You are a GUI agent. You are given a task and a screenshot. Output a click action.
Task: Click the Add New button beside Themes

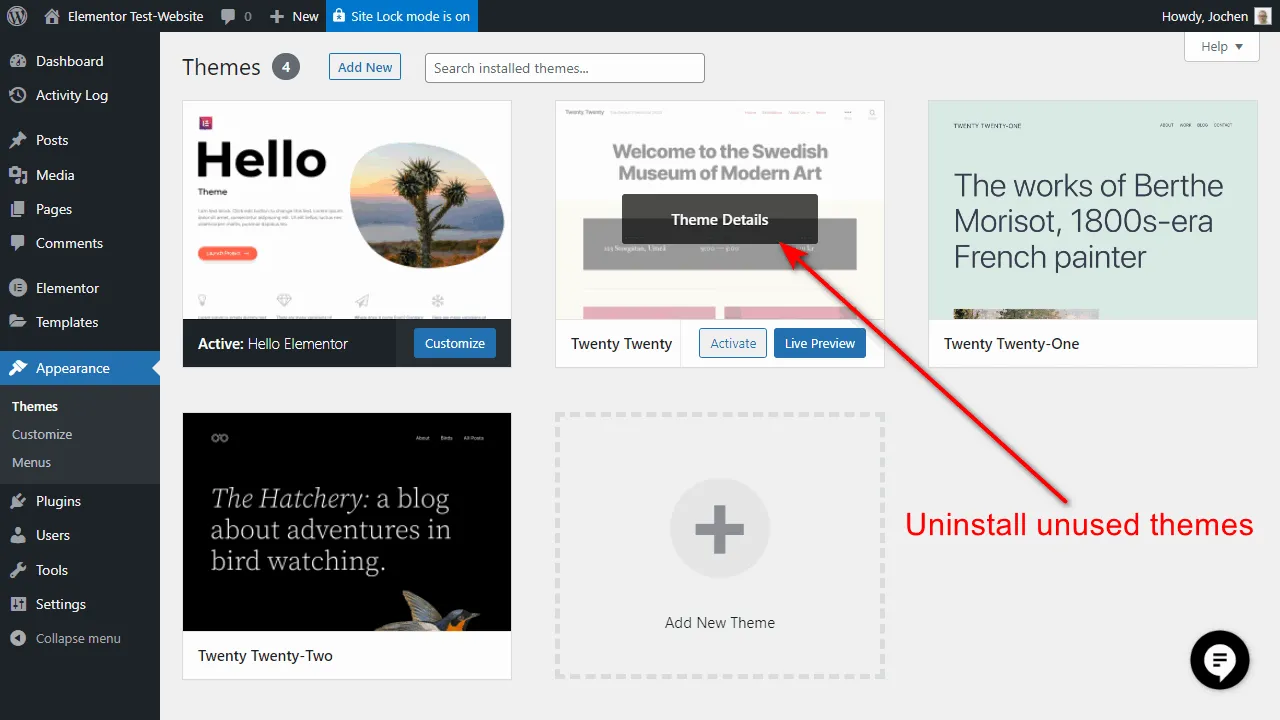click(365, 67)
